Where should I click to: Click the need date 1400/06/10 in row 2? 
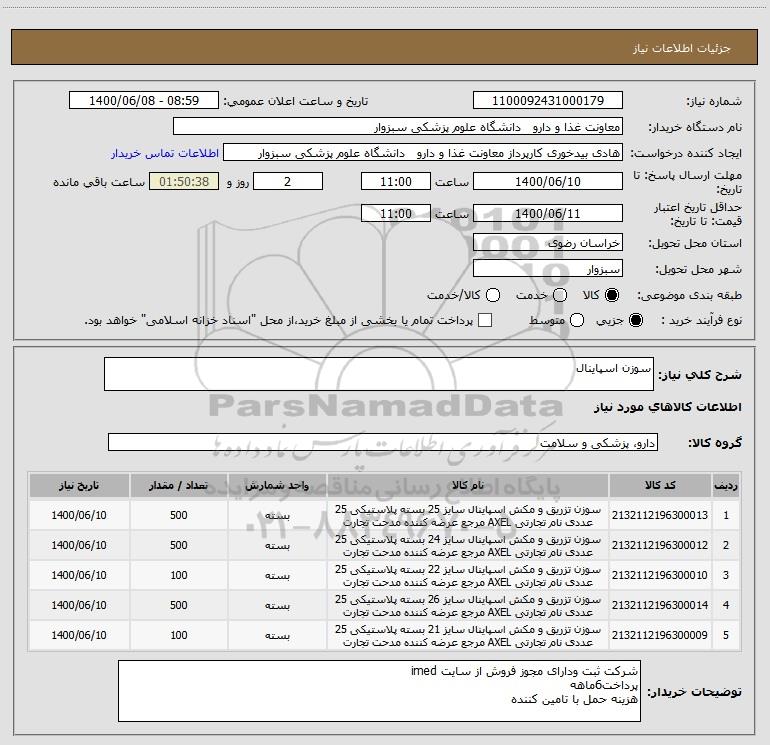tap(79, 545)
